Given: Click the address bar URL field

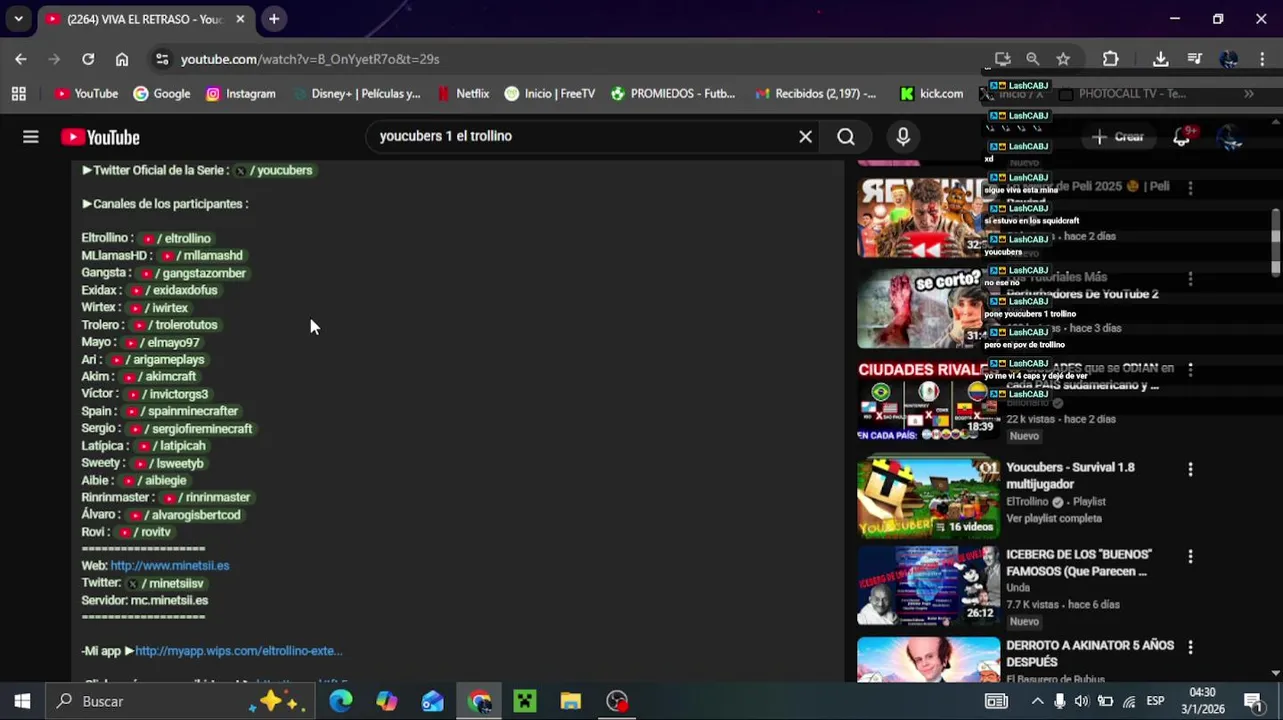Looking at the screenshot, I should click(x=580, y=59).
